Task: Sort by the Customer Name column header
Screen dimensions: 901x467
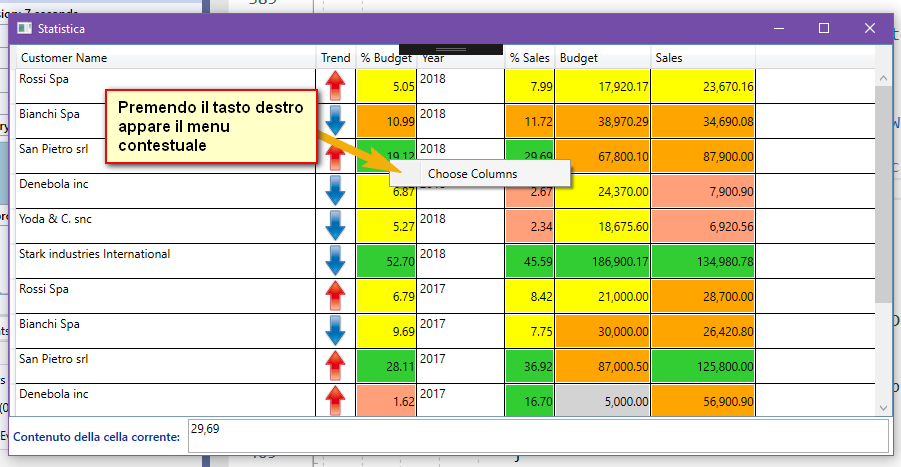Action: click(64, 58)
